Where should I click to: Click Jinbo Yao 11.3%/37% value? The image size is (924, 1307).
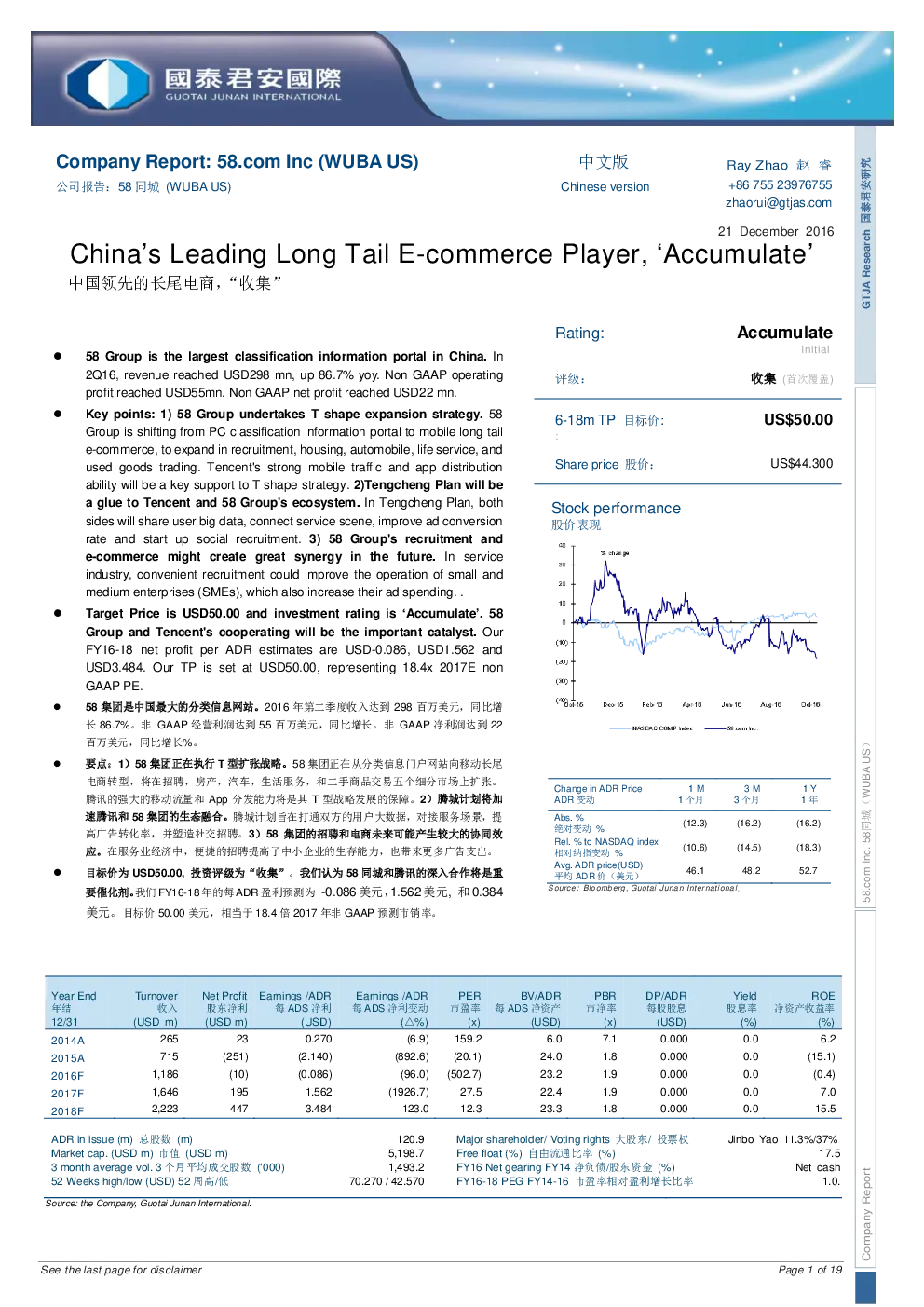[782, 1139]
